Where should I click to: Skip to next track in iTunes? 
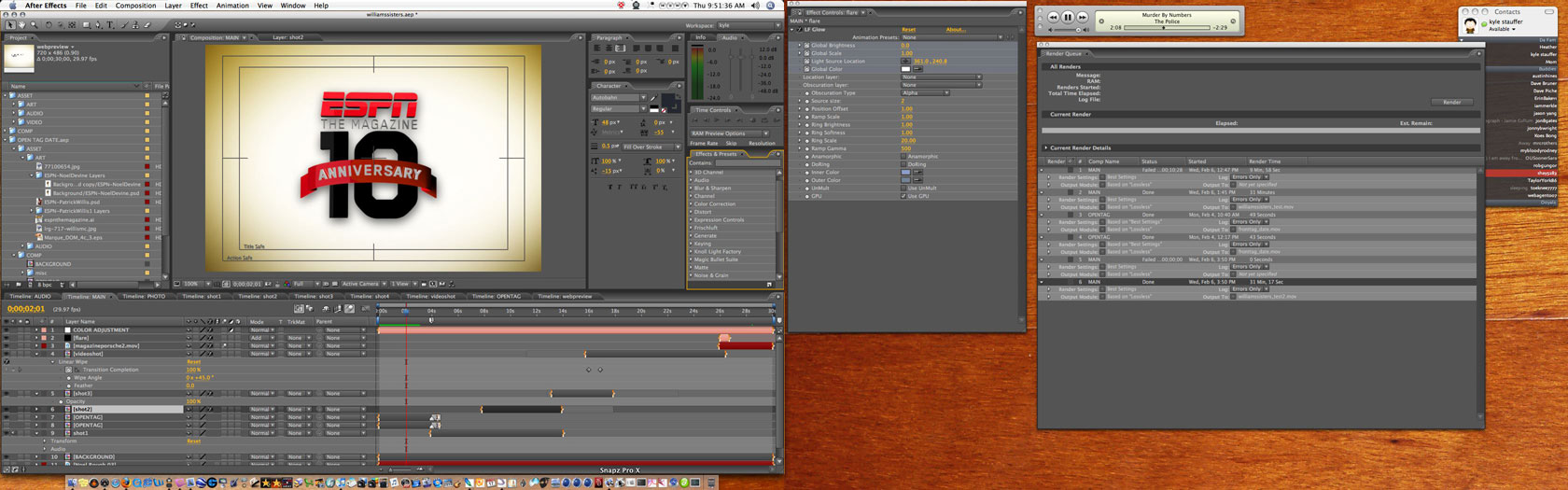pos(1083,17)
